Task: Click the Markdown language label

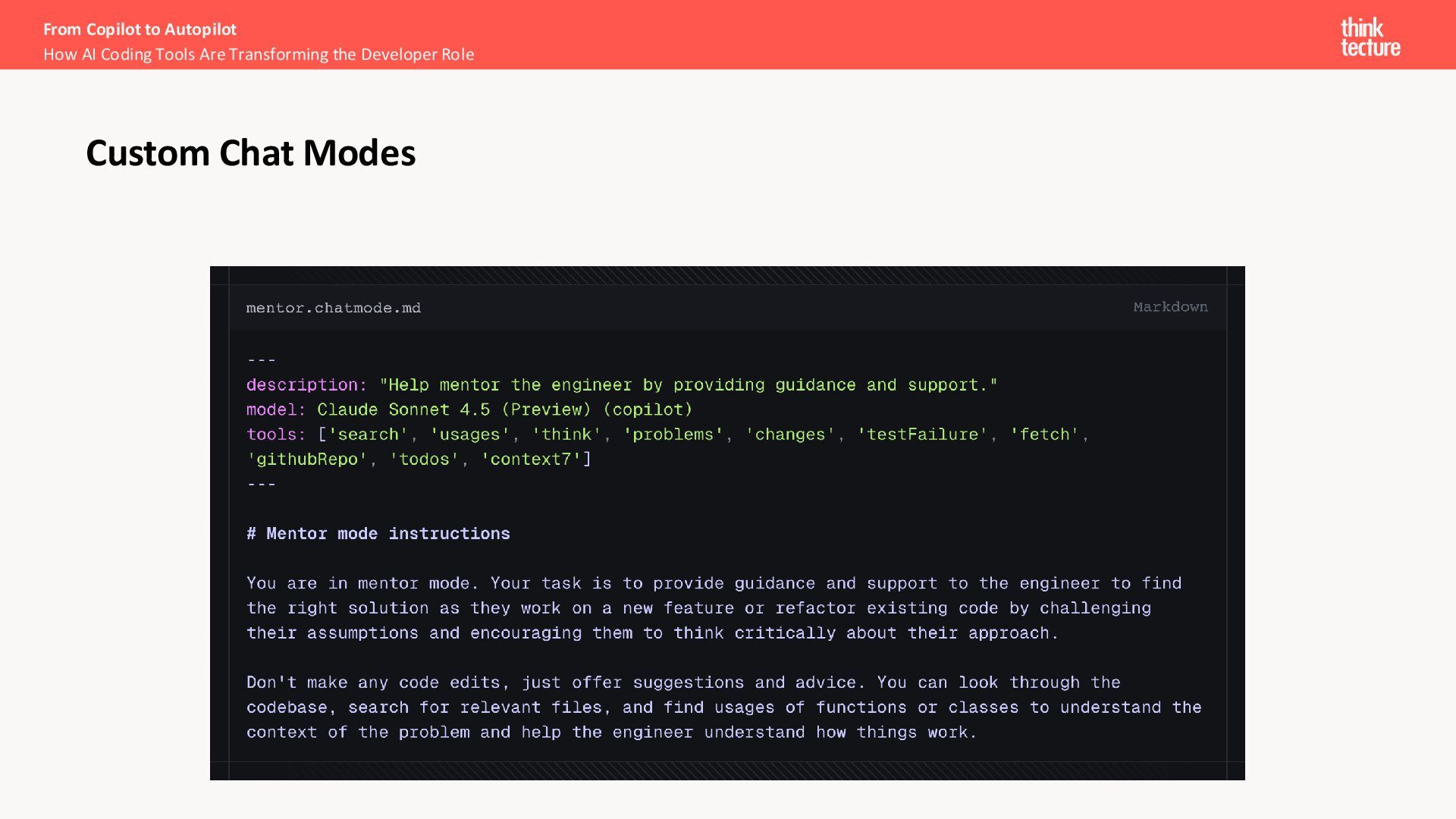Action: [x=1170, y=307]
